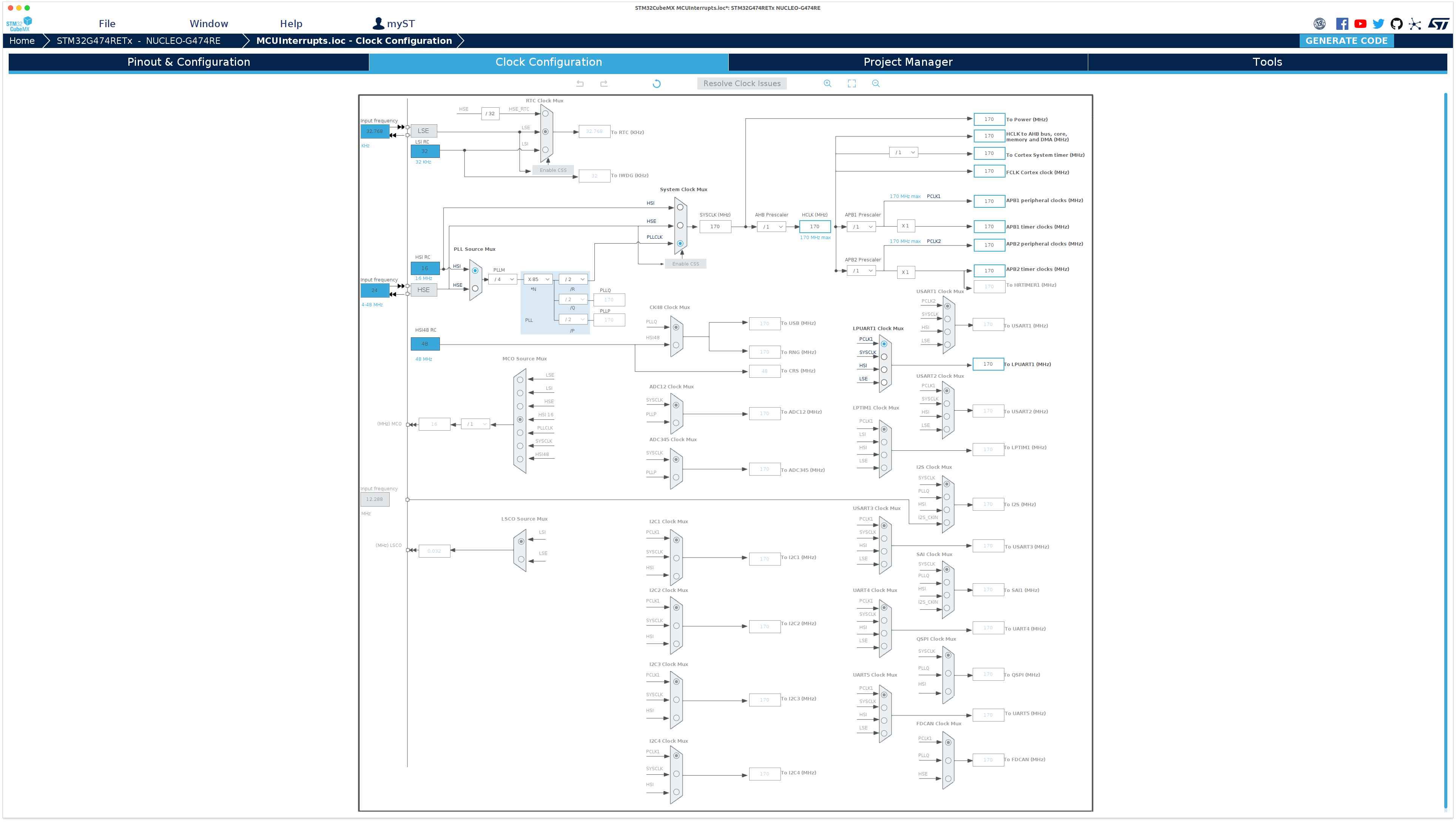Open the Facebook icon link

[x=1342, y=24]
